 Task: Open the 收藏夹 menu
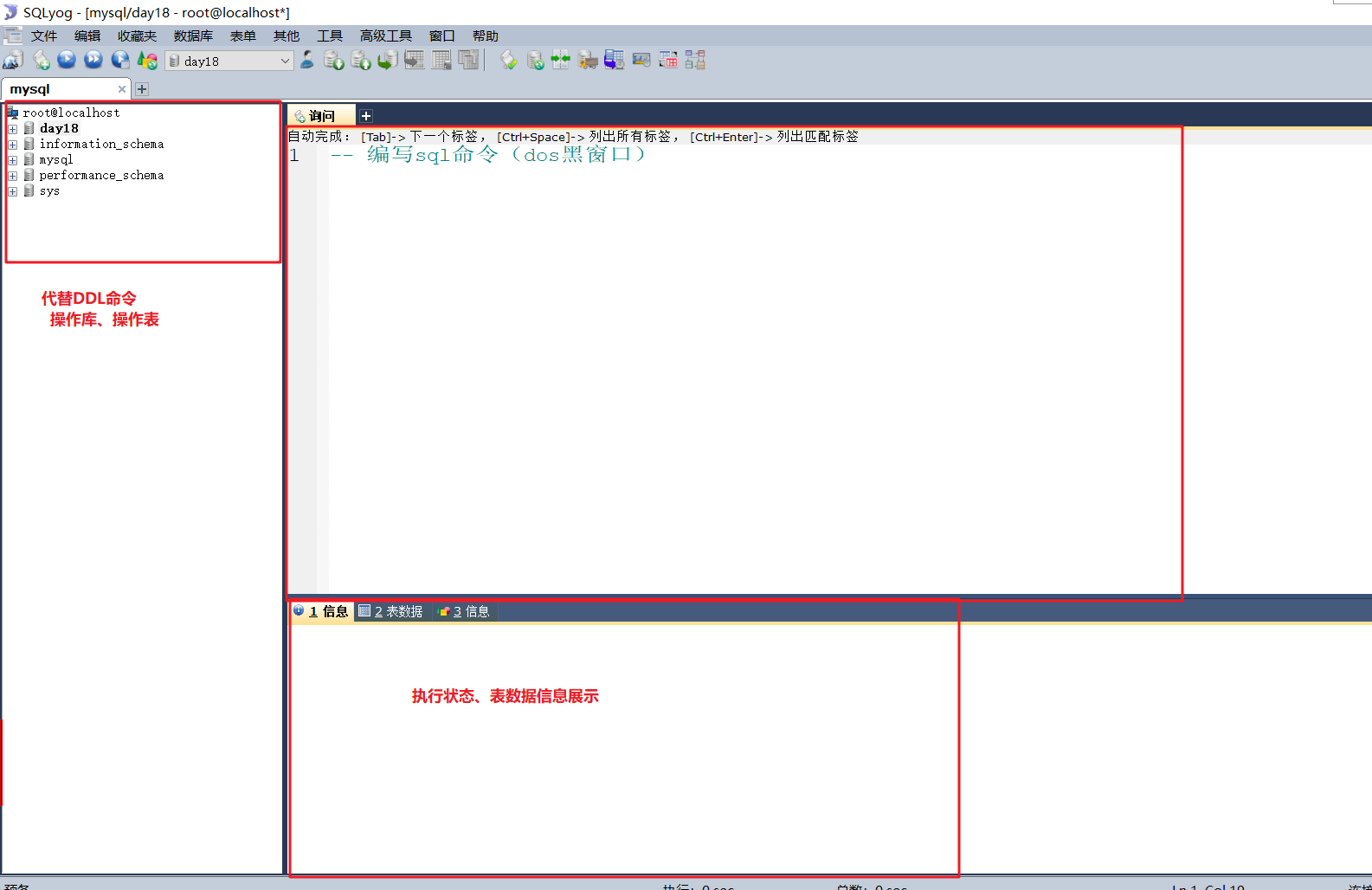(x=137, y=35)
